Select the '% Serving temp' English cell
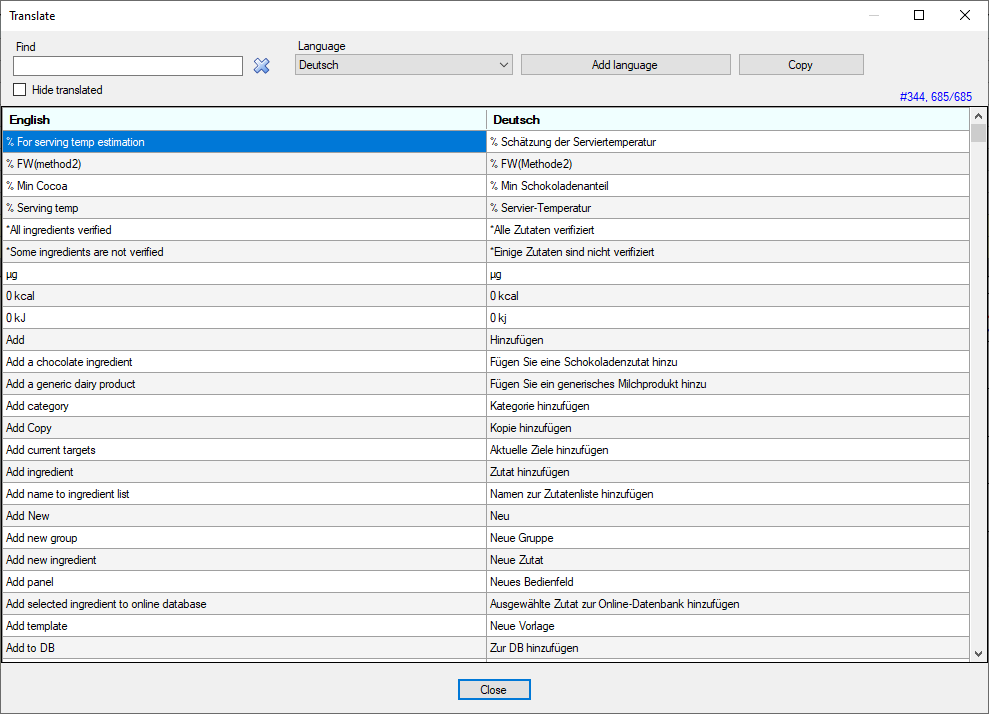The width and height of the screenshot is (989, 714). 245,208
